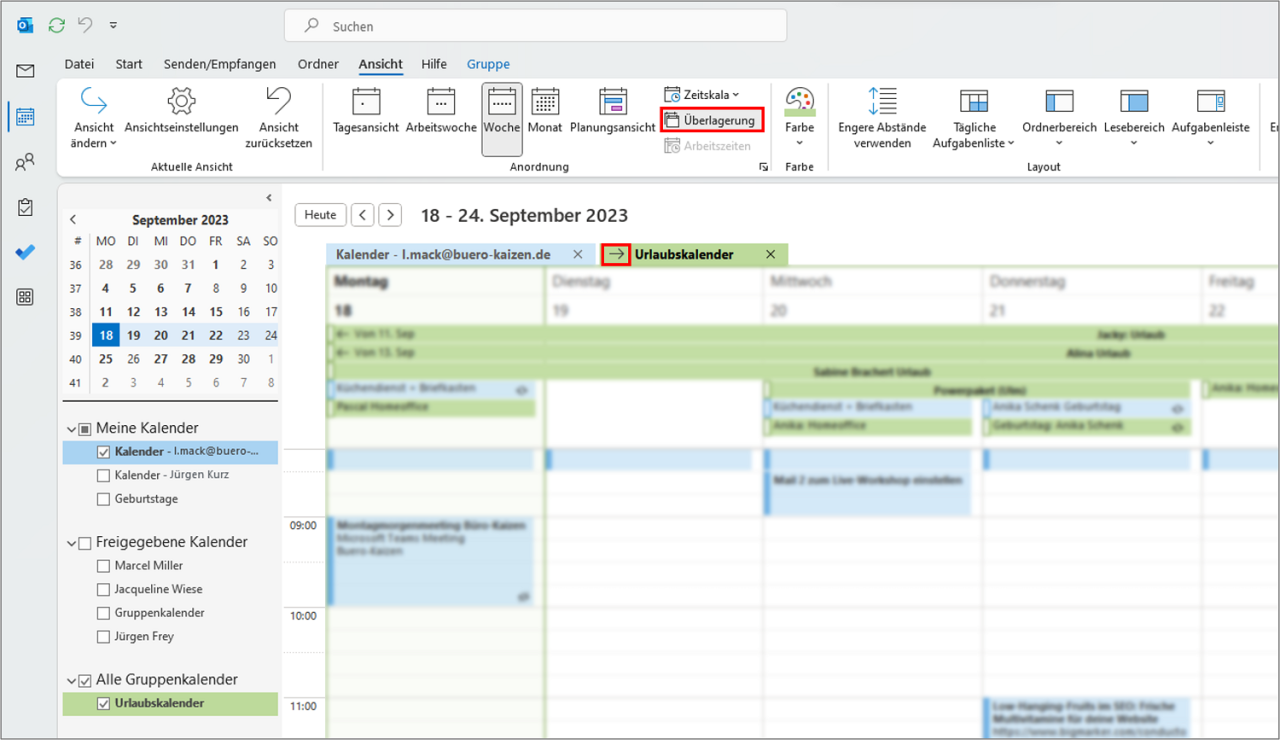Select September 25 in mini calendar
The image size is (1280, 740).
pos(105,359)
